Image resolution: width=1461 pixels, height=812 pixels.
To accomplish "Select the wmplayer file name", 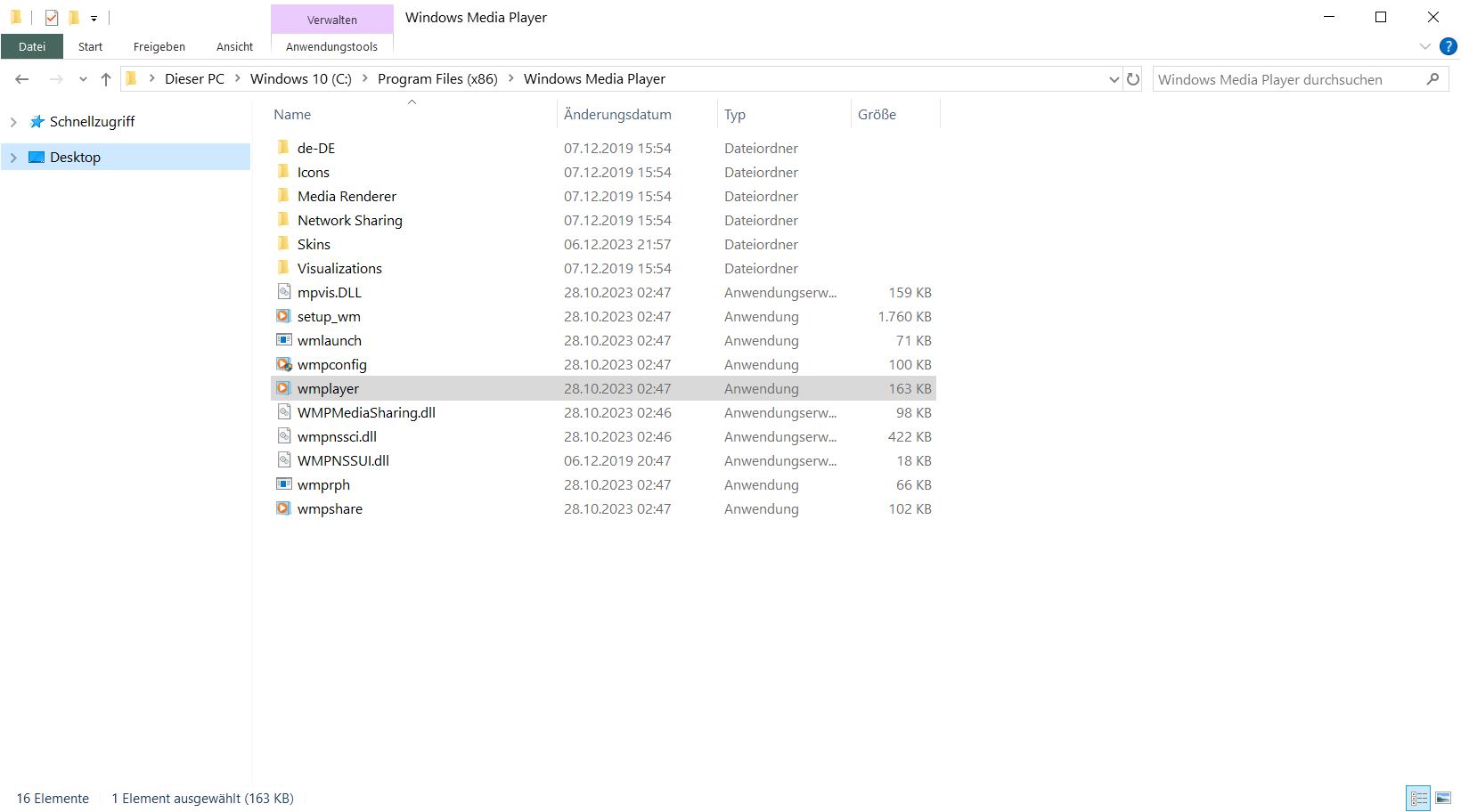I will tap(328, 389).
